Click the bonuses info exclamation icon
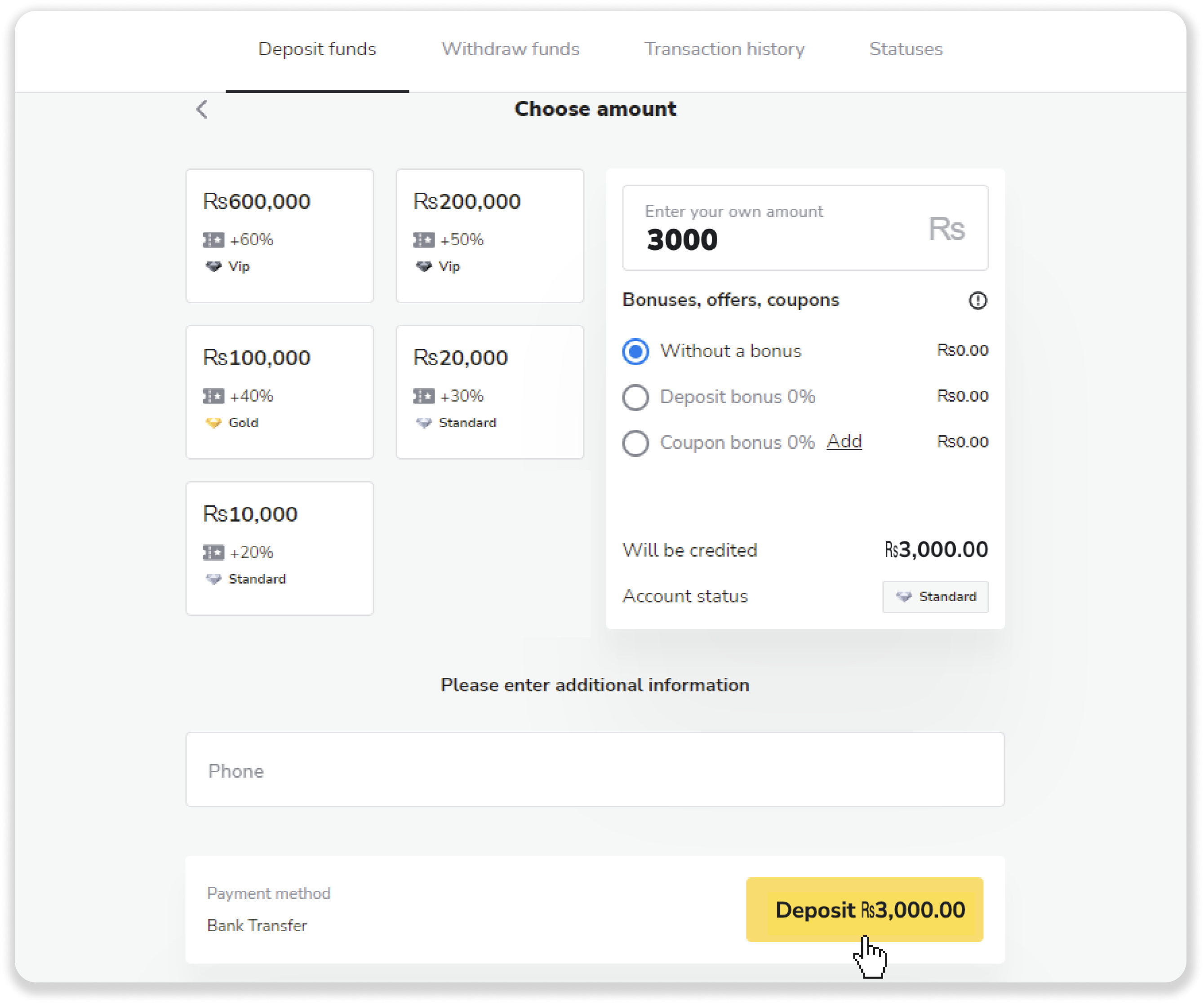1204x1004 pixels. pyautogui.click(x=977, y=300)
